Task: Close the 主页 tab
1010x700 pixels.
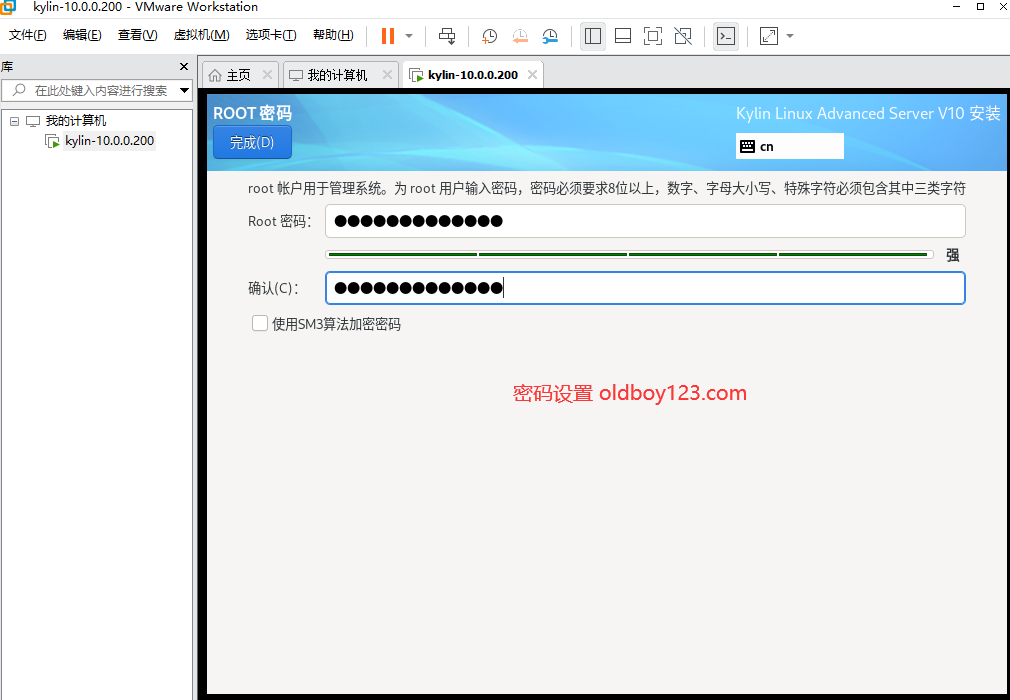Action: pos(267,75)
